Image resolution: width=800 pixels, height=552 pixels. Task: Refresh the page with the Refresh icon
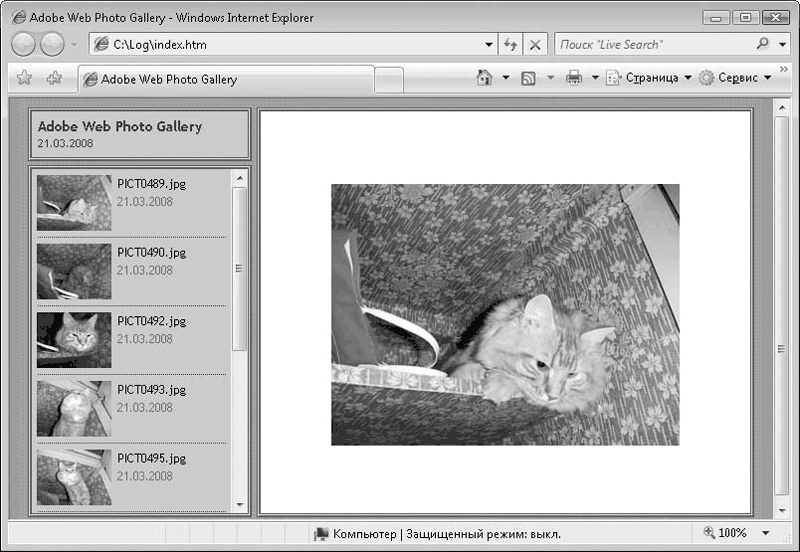pos(510,45)
